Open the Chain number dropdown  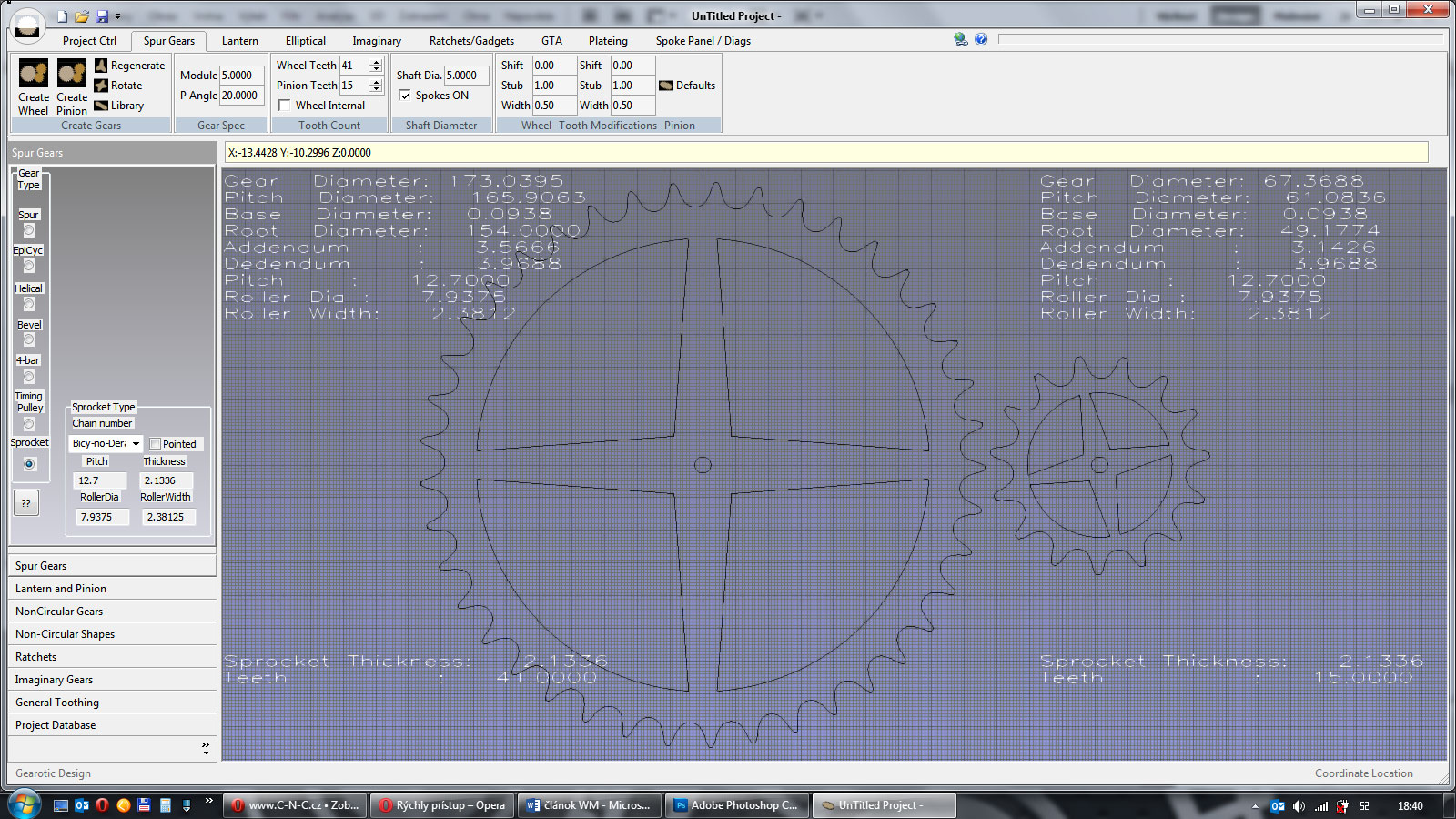[136, 444]
